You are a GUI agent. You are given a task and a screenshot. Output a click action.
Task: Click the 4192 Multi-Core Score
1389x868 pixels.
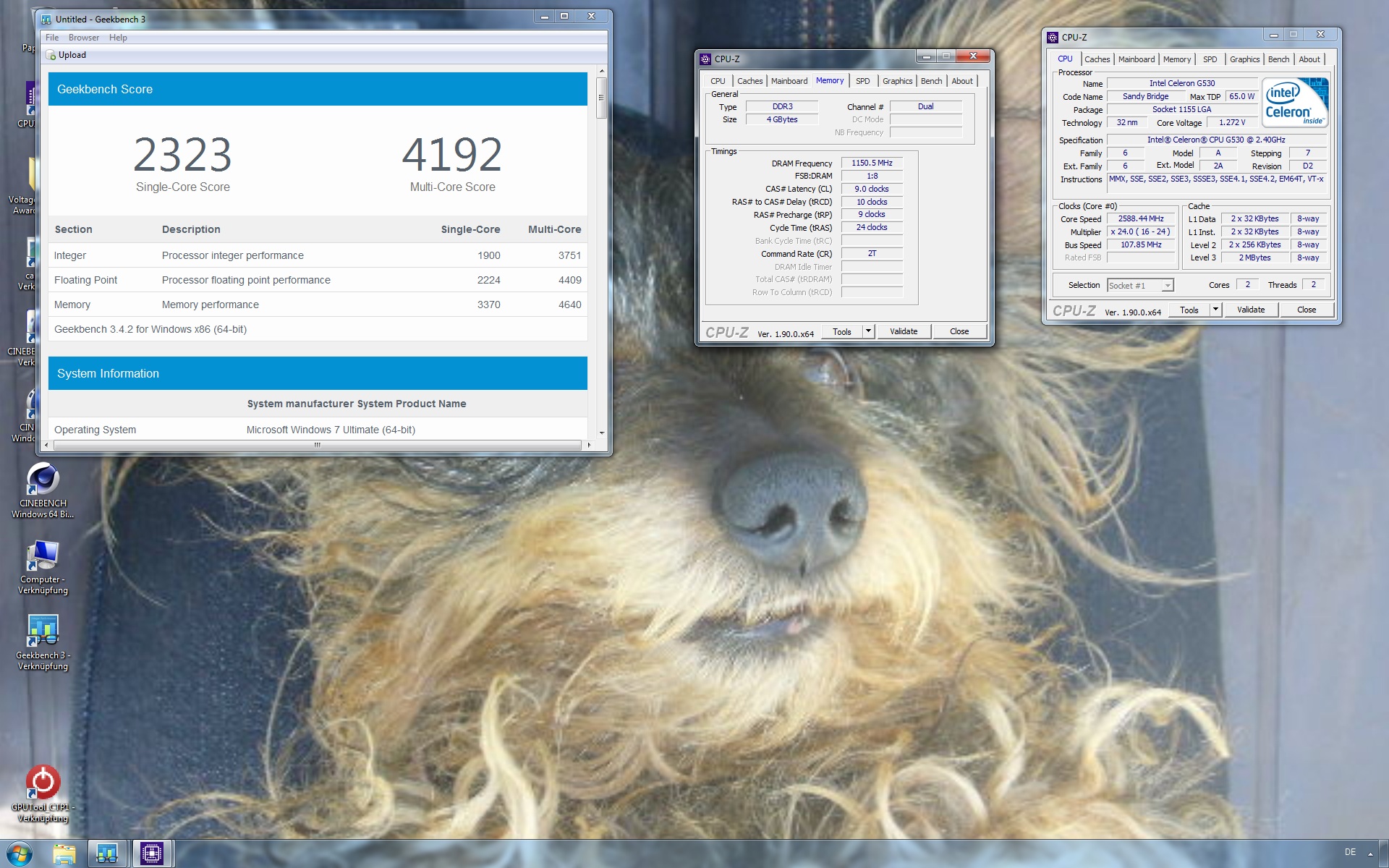click(452, 155)
